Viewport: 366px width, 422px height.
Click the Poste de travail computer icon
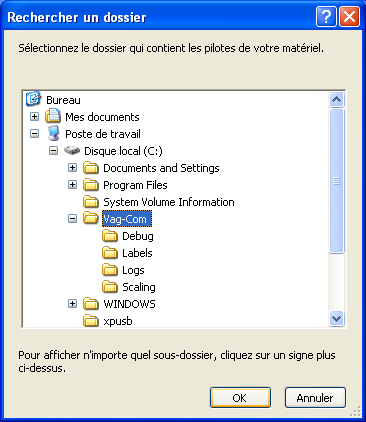[53, 133]
